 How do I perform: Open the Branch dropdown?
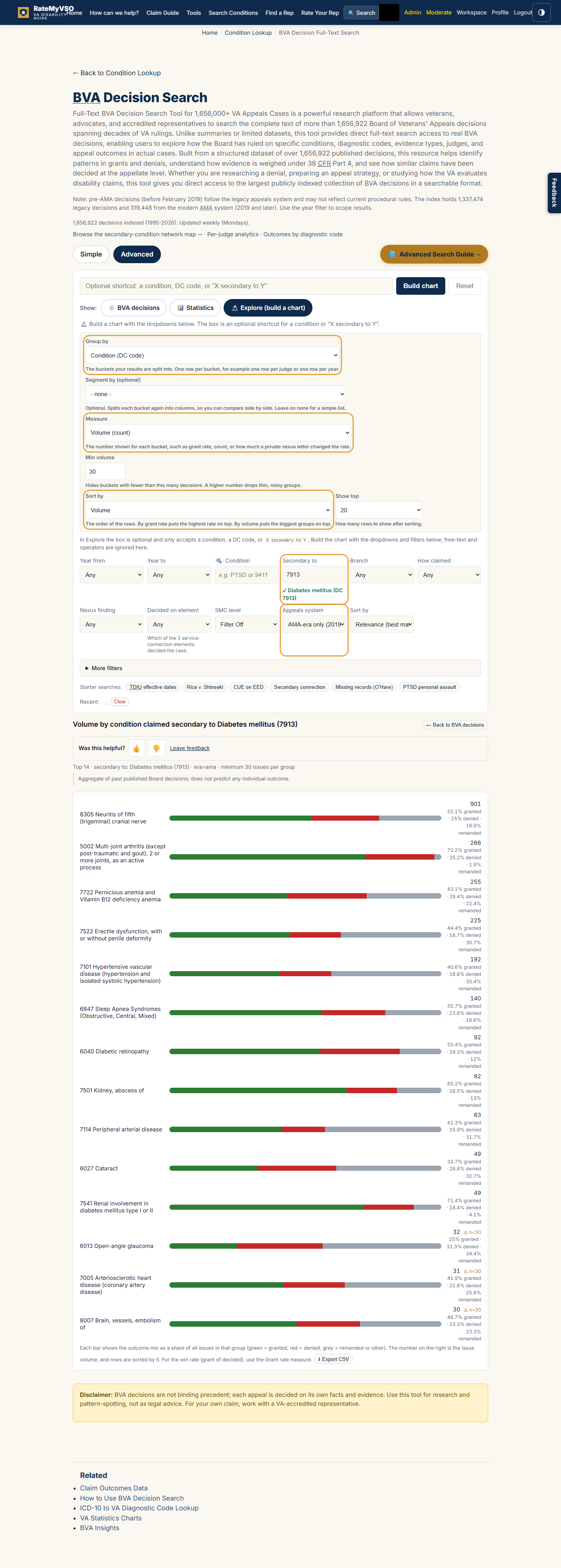(x=381, y=575)
